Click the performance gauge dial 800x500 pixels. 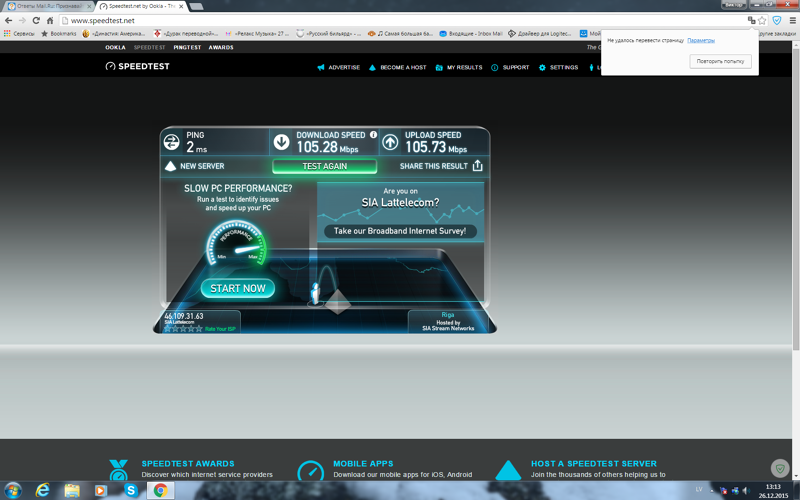pyautogui.click(x=236, y=243)
